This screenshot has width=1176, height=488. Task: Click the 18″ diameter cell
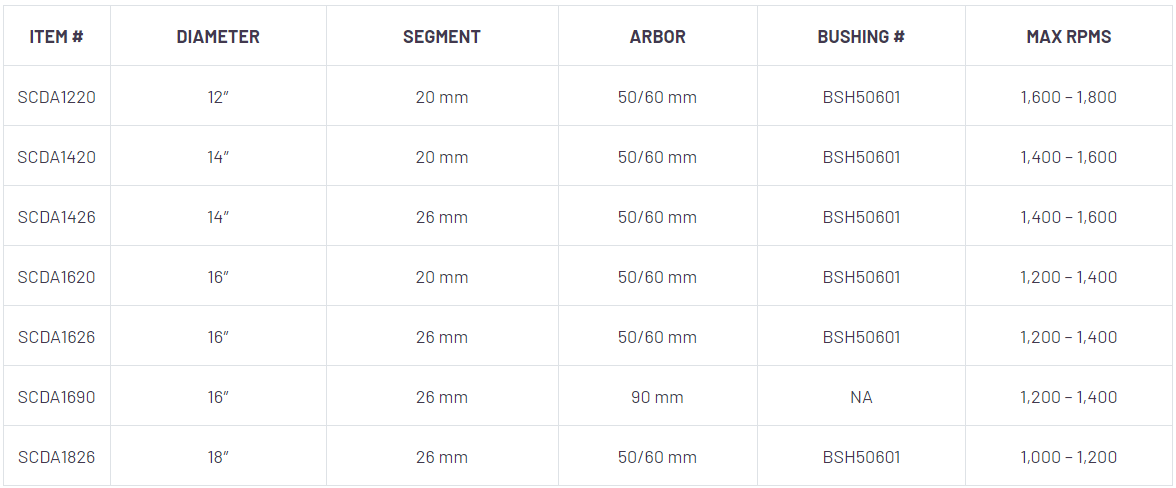[218, 457]
